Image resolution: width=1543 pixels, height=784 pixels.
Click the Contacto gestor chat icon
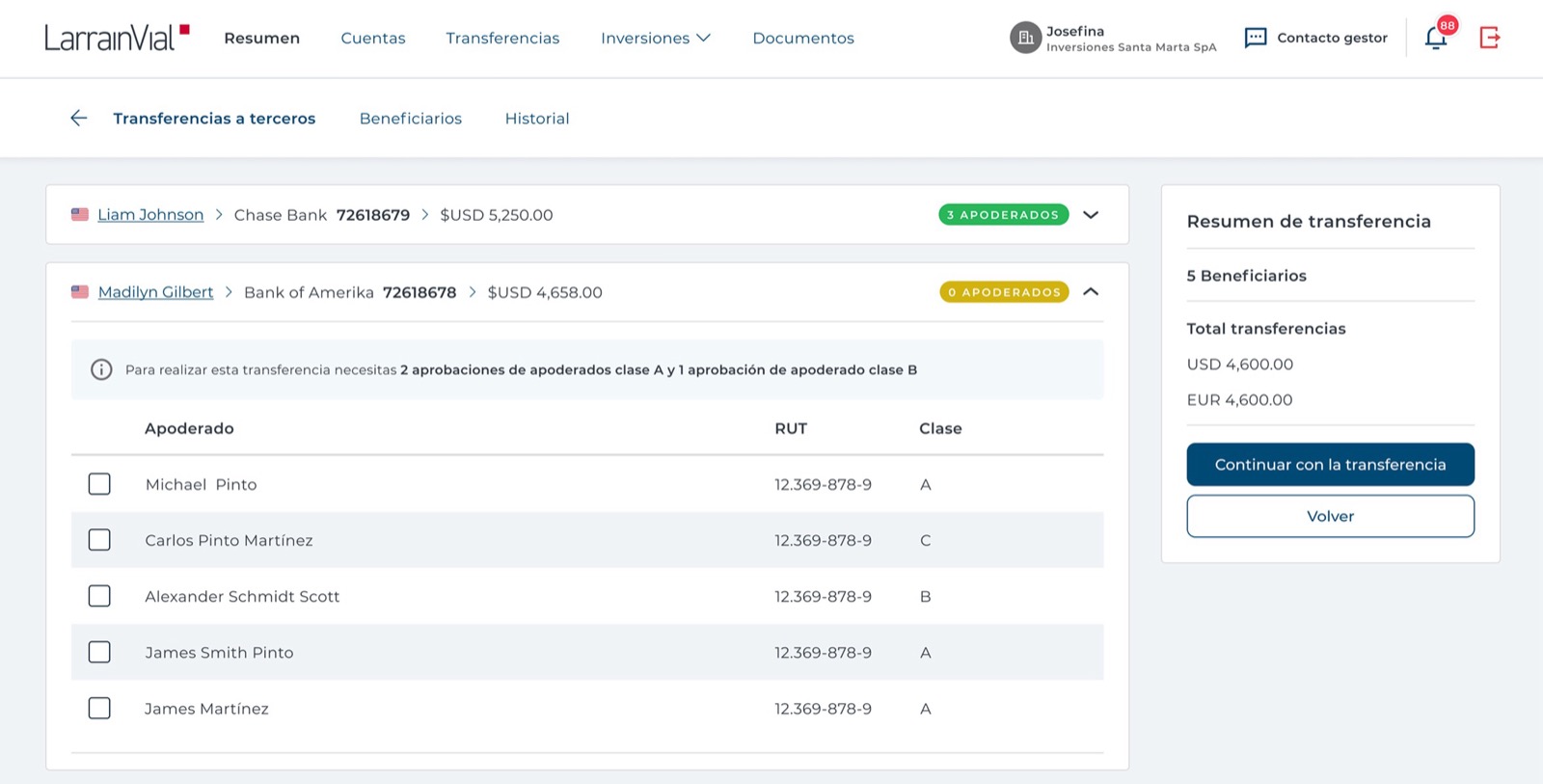(1256, 38)
